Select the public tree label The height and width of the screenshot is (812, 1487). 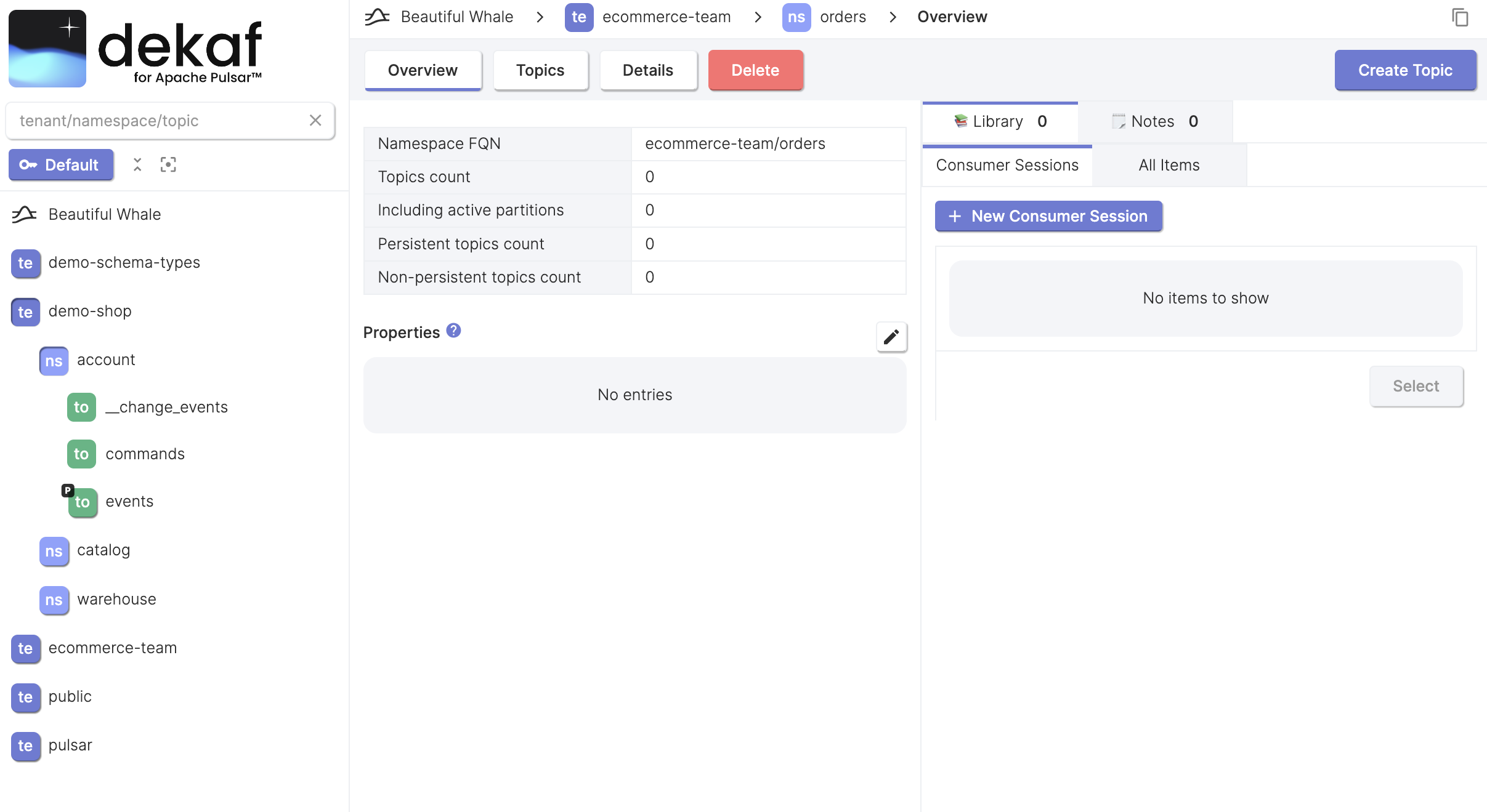[70, 697]
